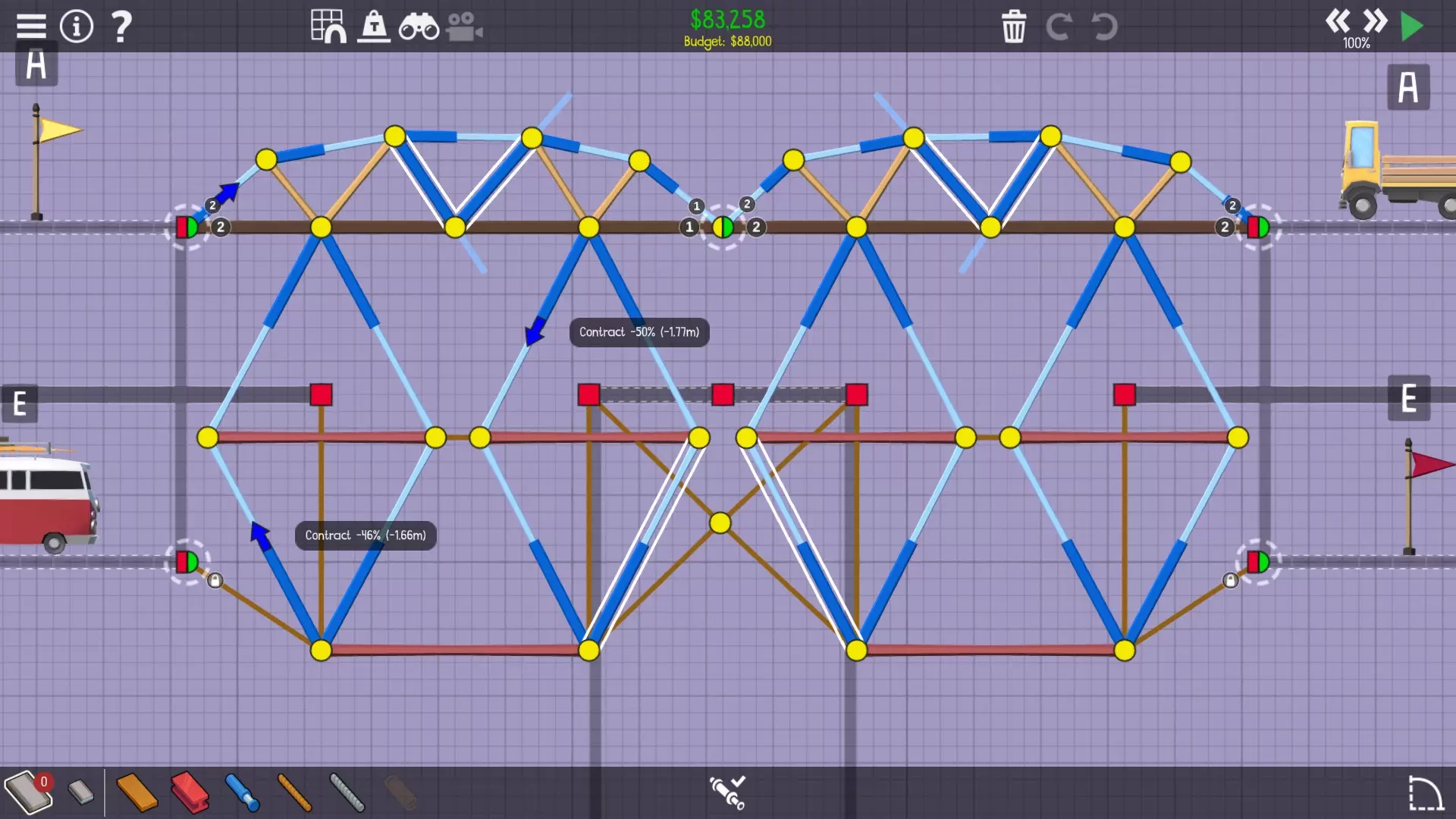The height and width of the screenshot is (819, 1456).
Task: Toggle the grid and arch tool
Action: (328, 26)
